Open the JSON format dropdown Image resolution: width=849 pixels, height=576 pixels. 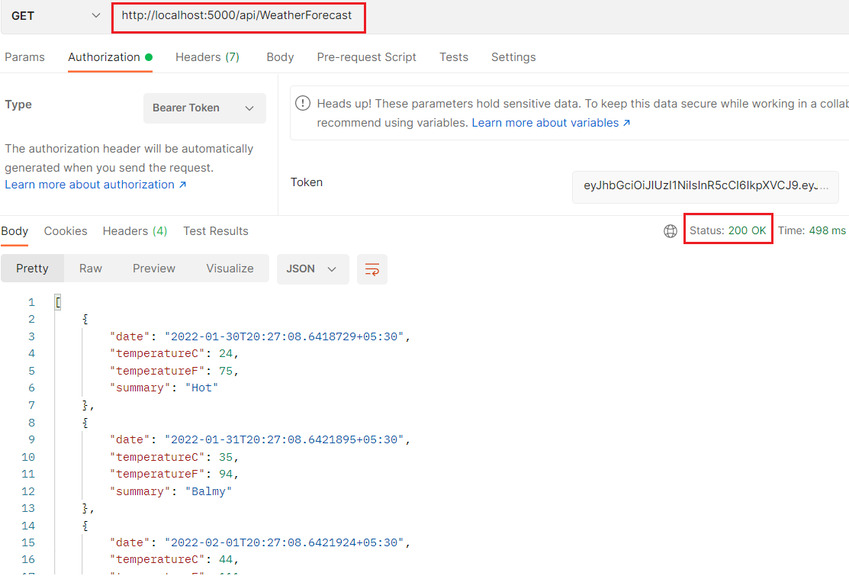pyautogui.click(x=312, y=269)
